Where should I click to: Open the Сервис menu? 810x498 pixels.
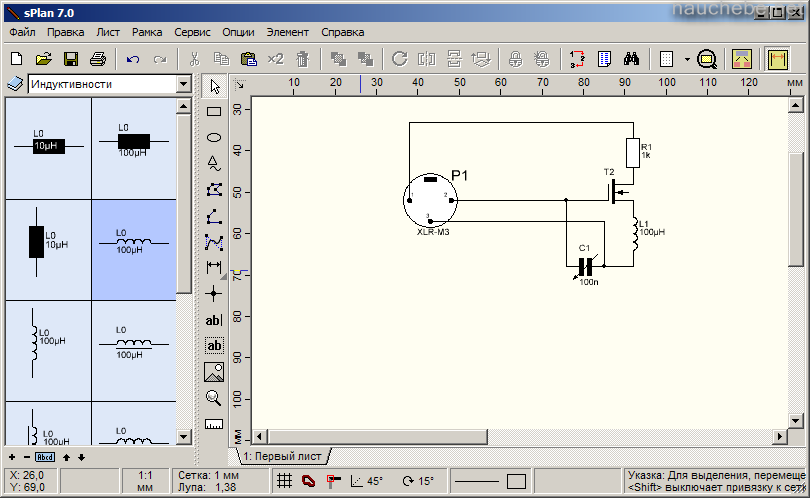[x=191, y=32]
